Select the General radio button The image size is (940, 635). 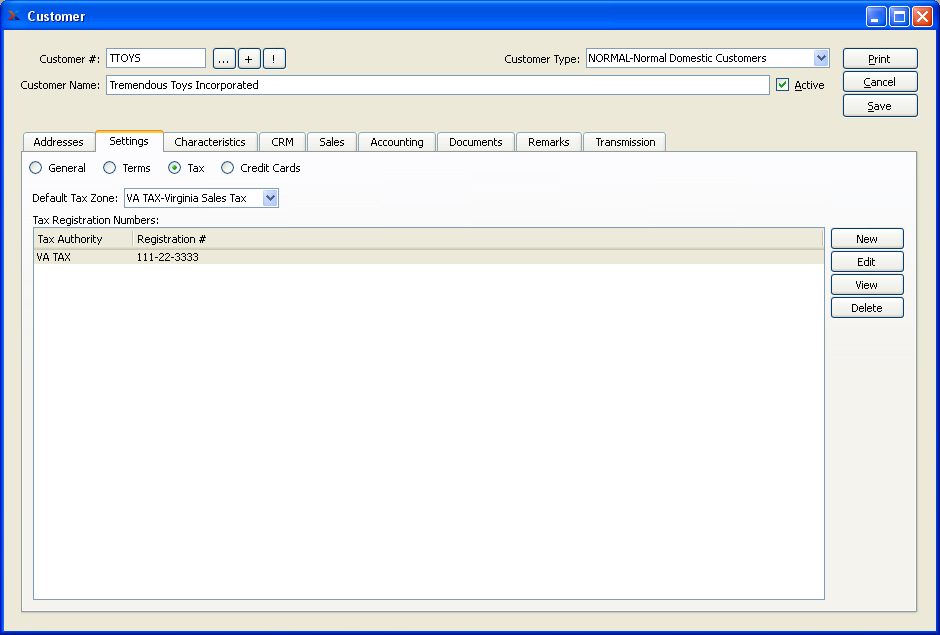[x=36, y=168]
